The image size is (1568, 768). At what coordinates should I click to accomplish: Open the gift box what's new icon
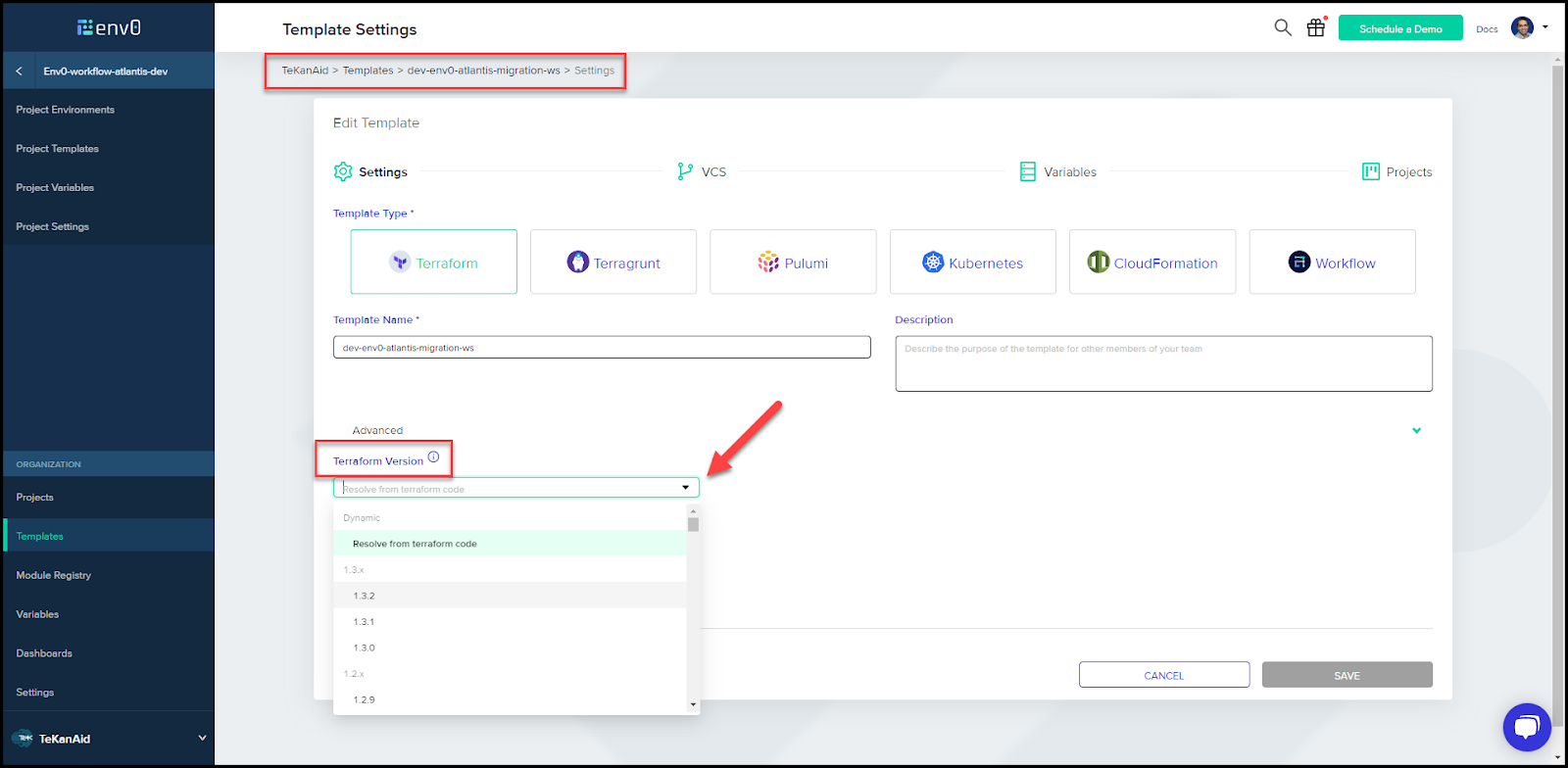click(x=1316, y=27)
